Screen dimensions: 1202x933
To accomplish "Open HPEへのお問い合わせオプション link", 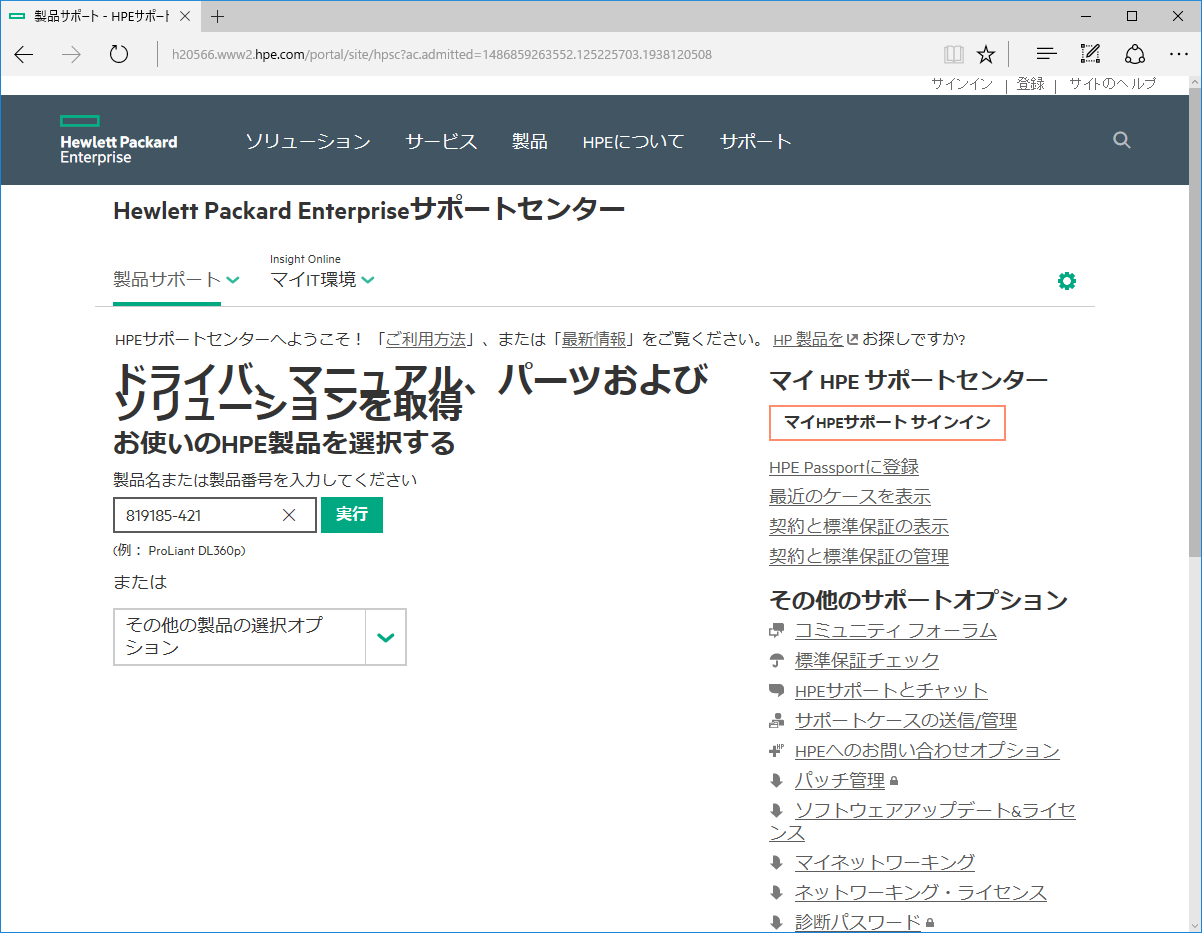I will click(x=927, y=751).
